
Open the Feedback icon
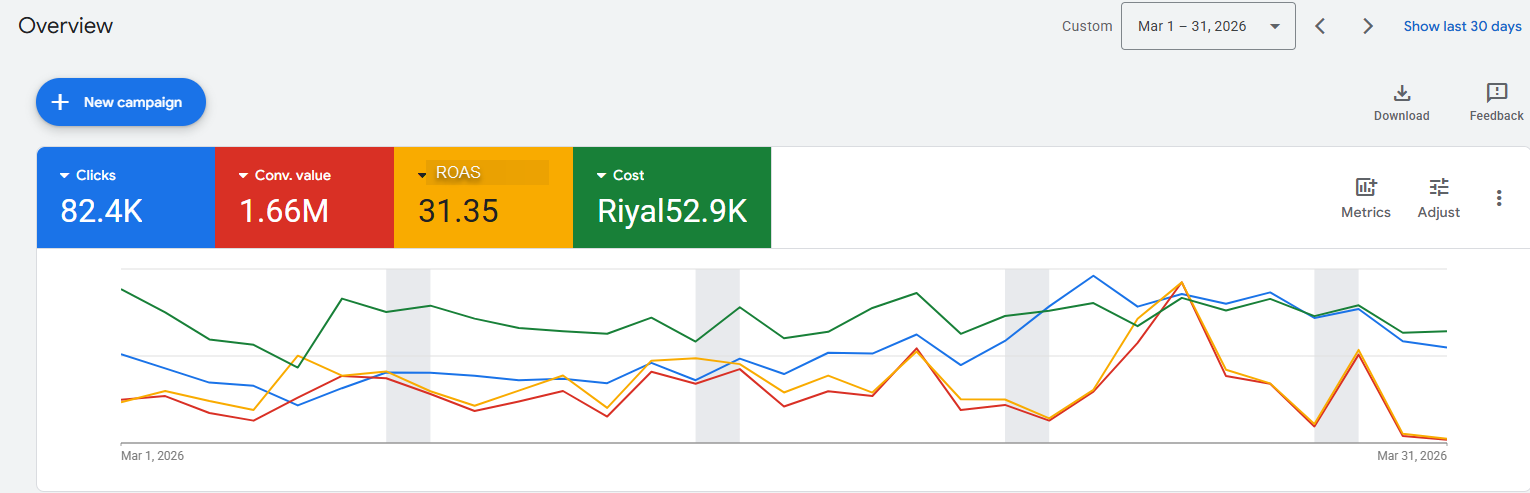[x=1497, y=93]
